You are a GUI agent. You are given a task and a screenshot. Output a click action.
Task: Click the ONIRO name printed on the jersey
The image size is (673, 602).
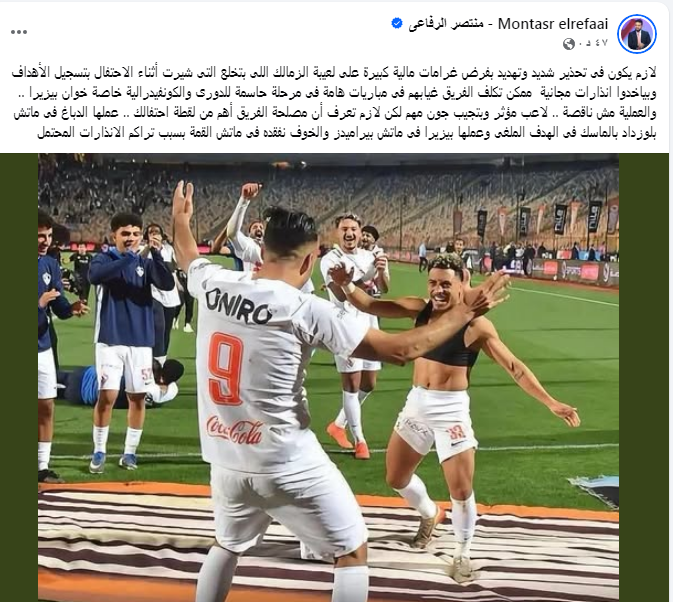pyautogui.click(x=238, y=306)
